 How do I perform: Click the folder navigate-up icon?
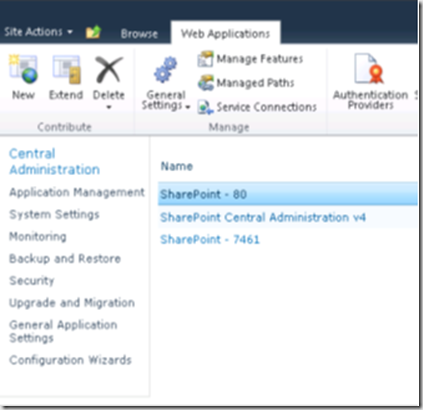pos(93,32)
